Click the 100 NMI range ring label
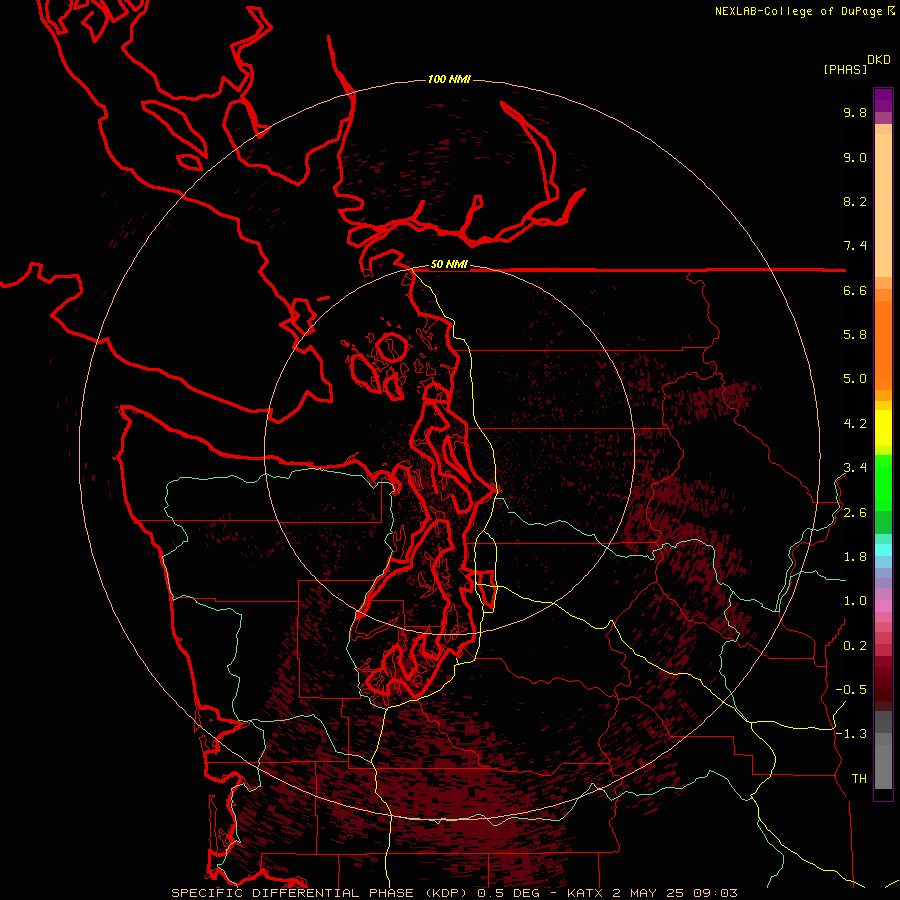Screen dimensions: 900x900 (x=449, y=79)
